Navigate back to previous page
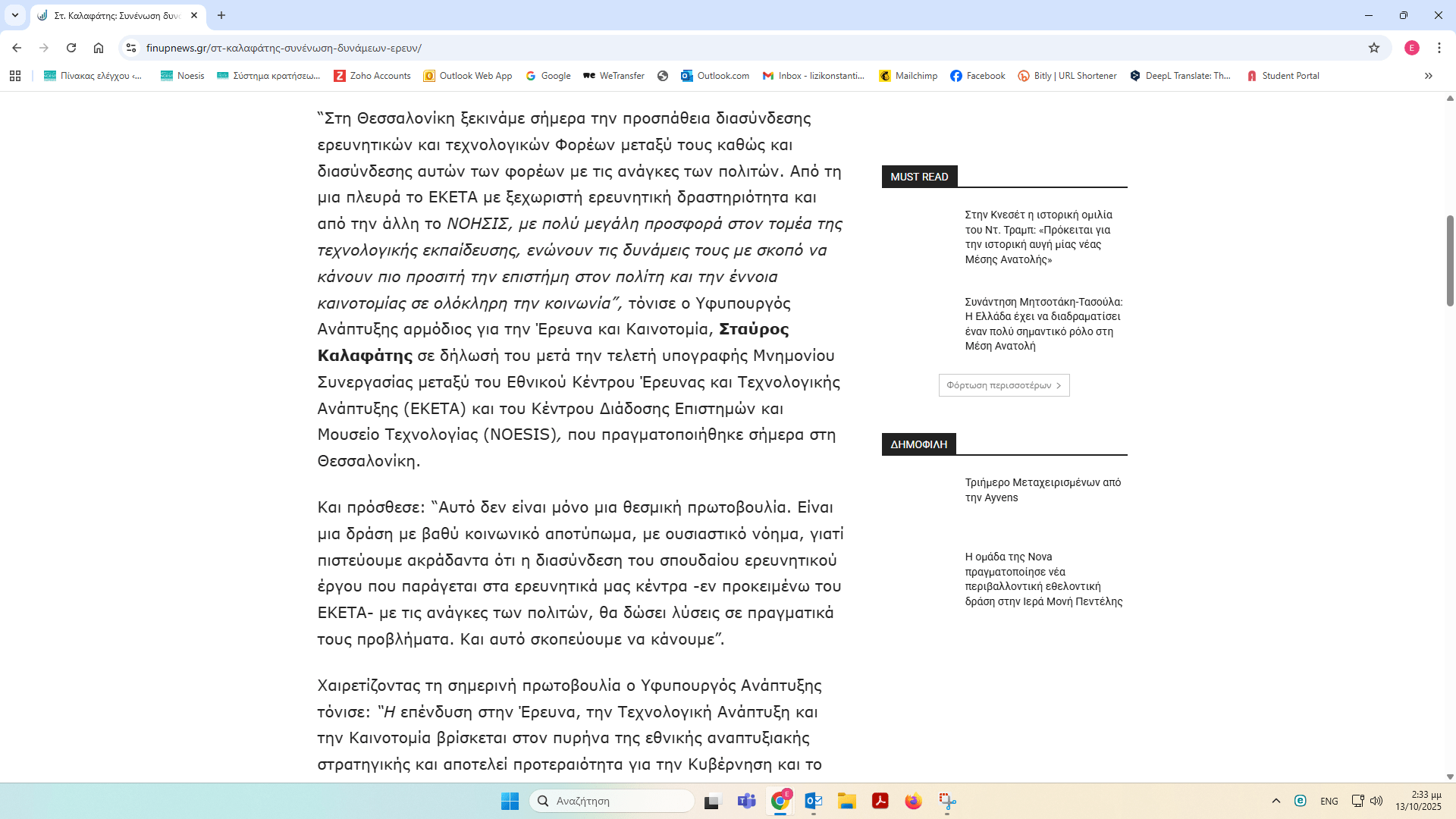1456x819 pixels. [17, 48]
